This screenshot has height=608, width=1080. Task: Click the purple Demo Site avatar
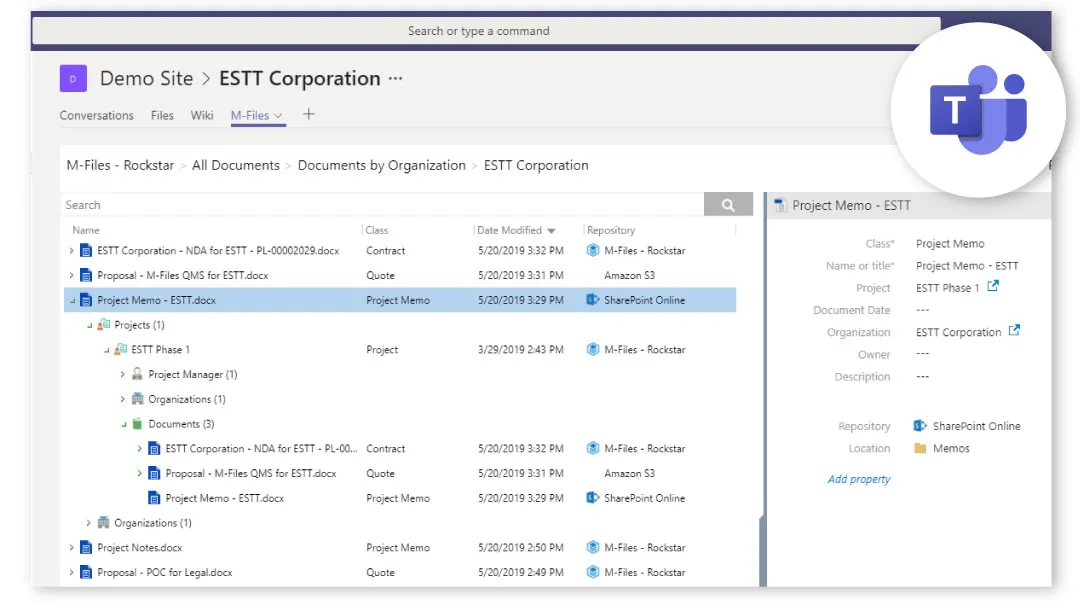pos(73,78)
